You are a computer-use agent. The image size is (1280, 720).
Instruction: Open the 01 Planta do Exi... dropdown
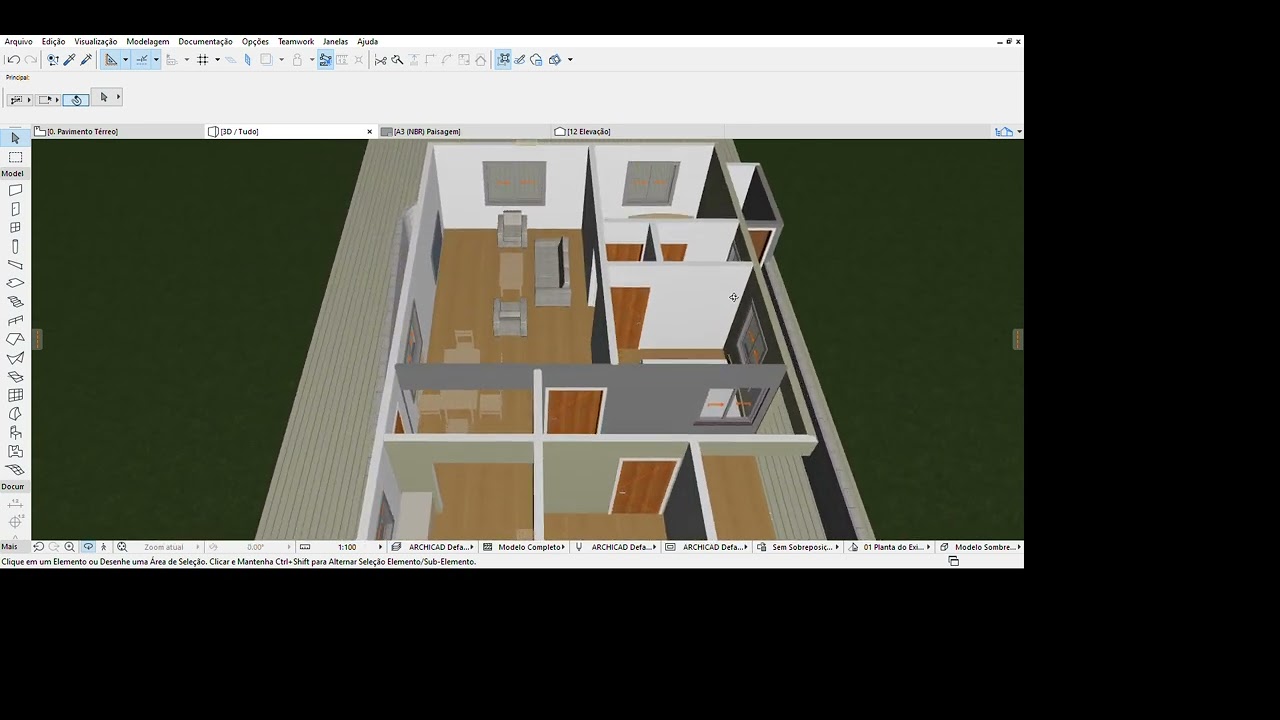pyautogui.click(x=889, y=547)
